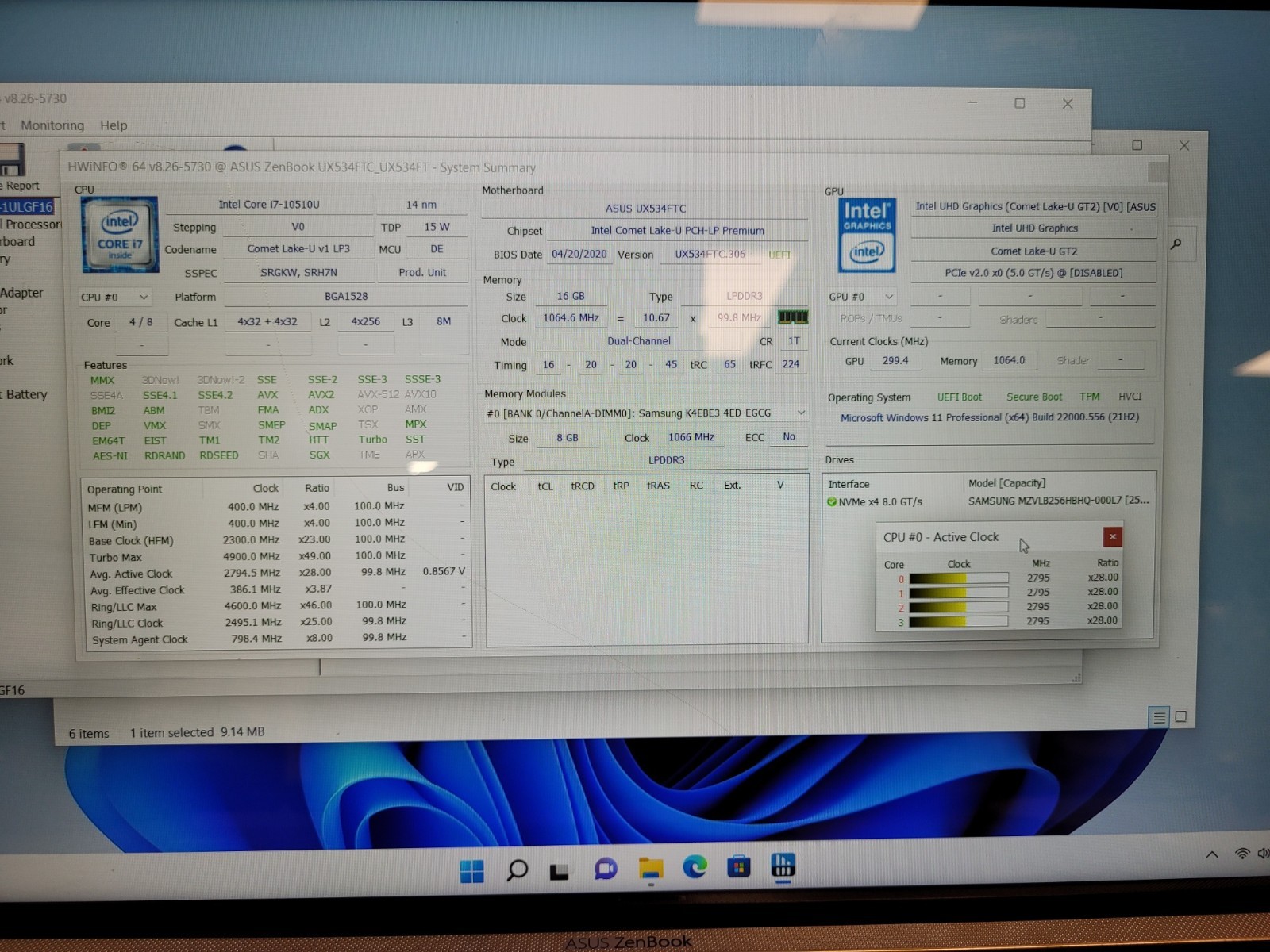The width and height of the screenshot is (1270, 952).
Task: Open the CPU #0 selector dropdown
Action: pos(115,297)
